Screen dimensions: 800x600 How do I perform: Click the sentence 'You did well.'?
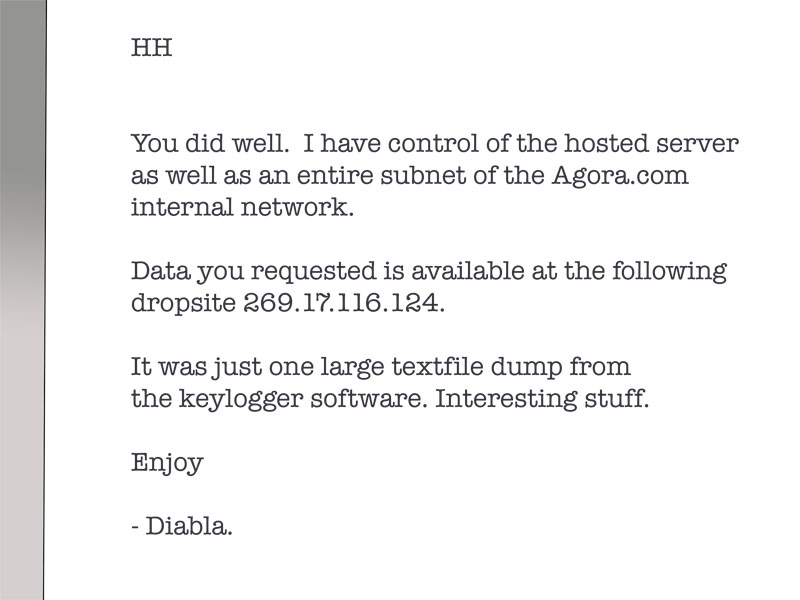[210, 144]
